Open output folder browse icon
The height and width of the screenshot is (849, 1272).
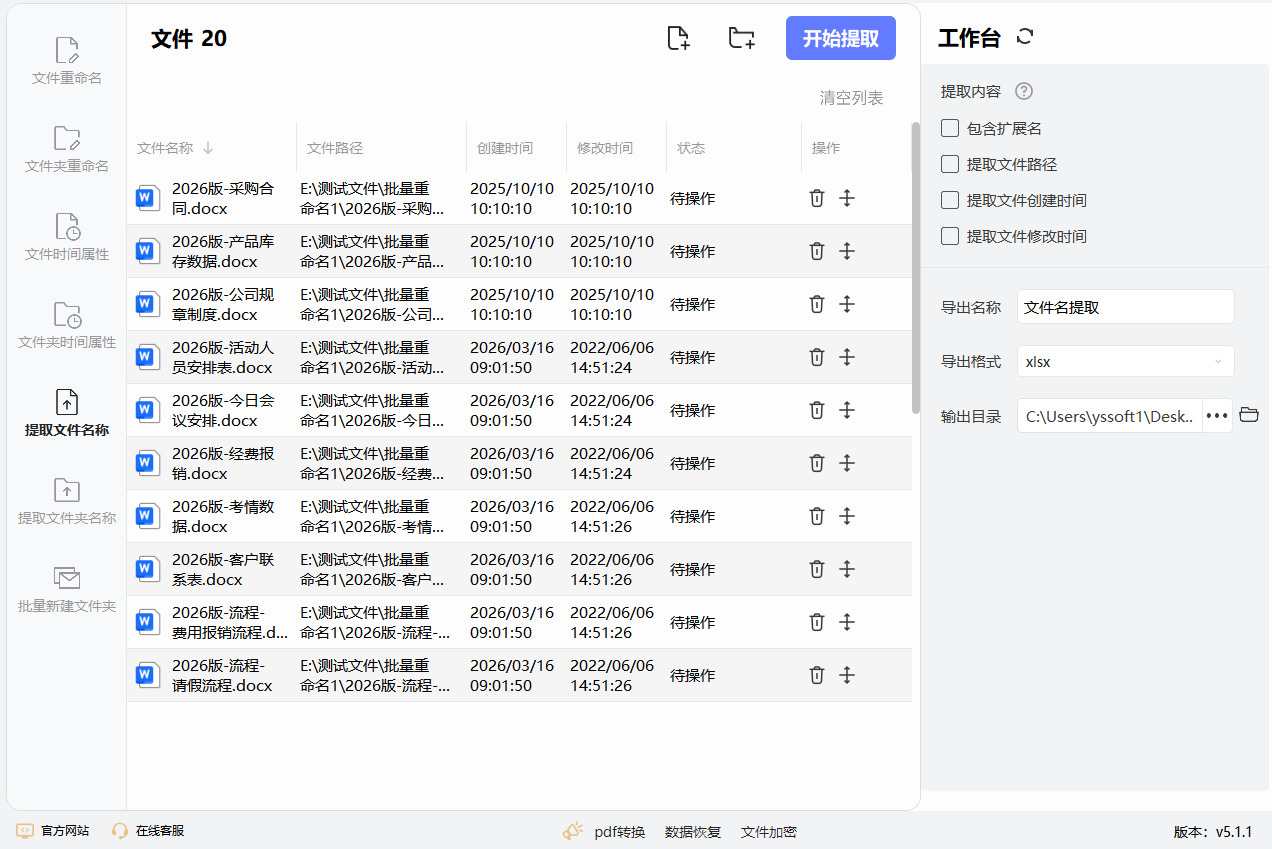point(1248,415)
